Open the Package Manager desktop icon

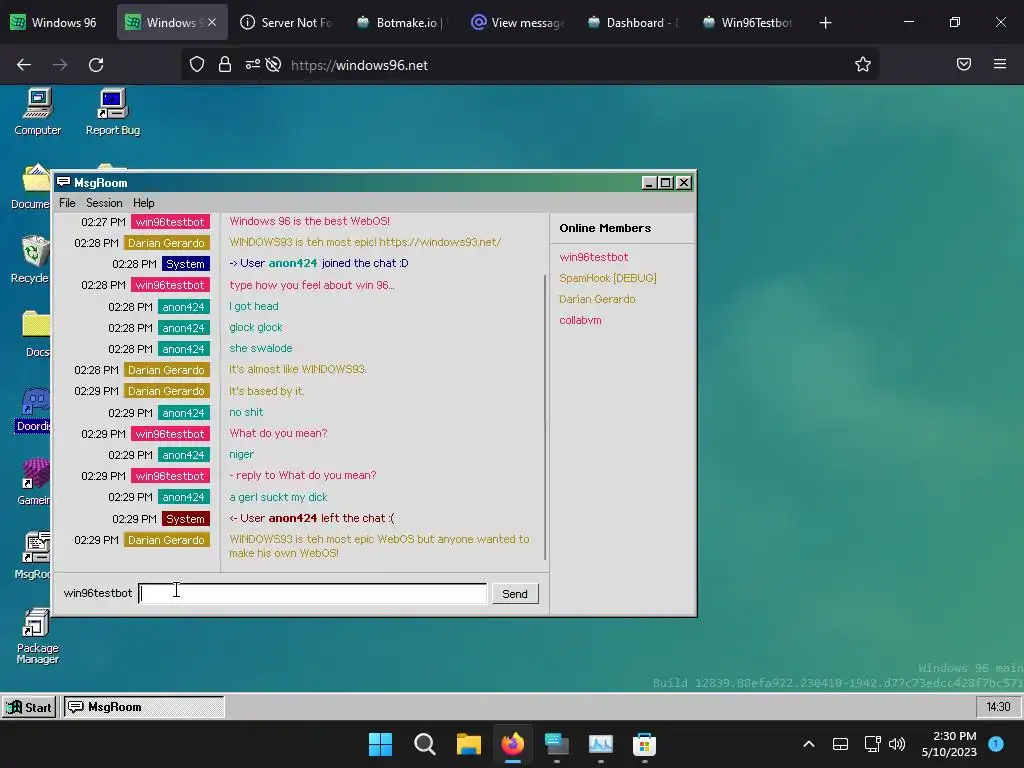37,635
